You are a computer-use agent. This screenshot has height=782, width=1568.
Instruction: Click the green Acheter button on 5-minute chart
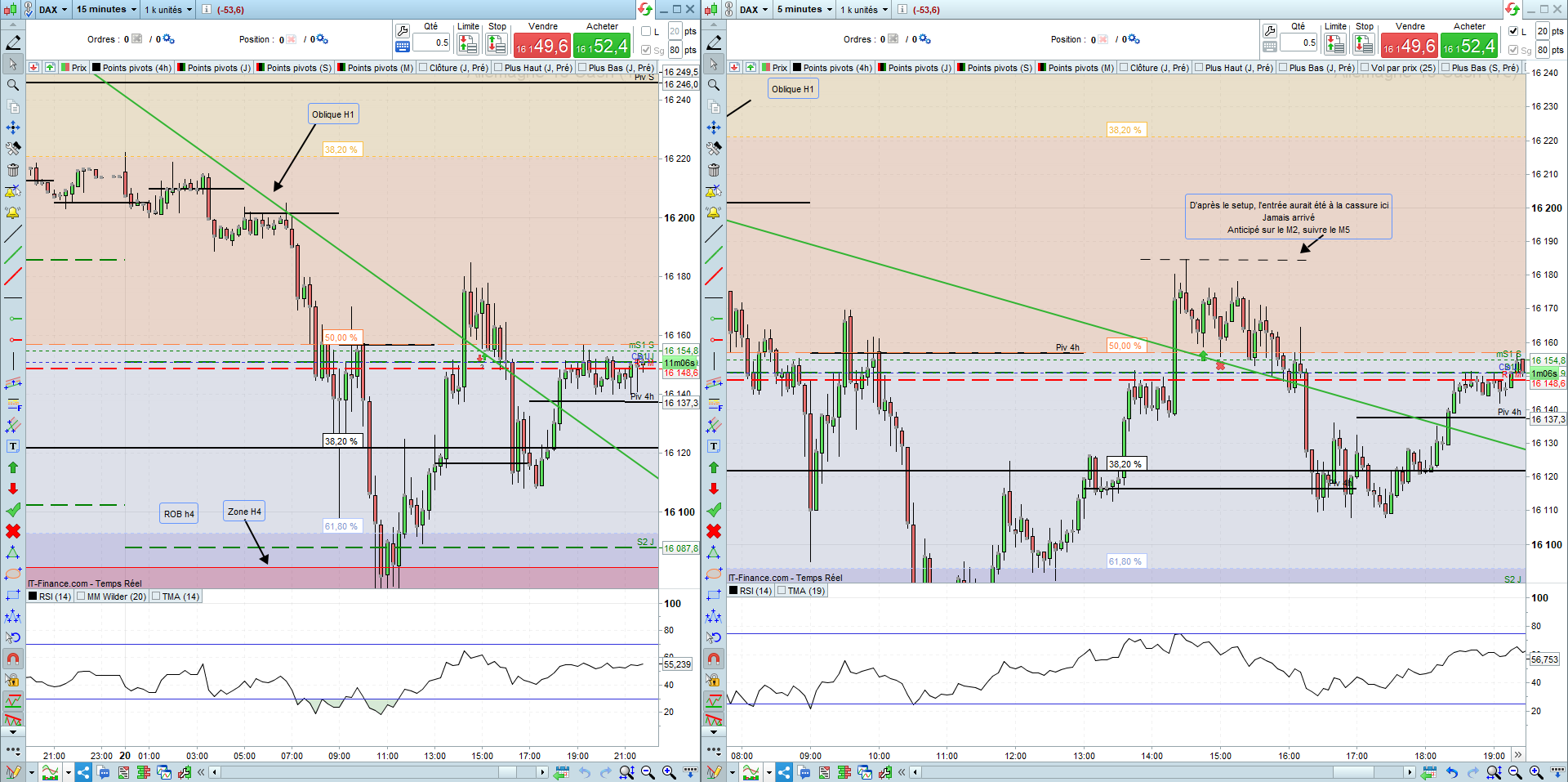click(x=1469, y=46)
